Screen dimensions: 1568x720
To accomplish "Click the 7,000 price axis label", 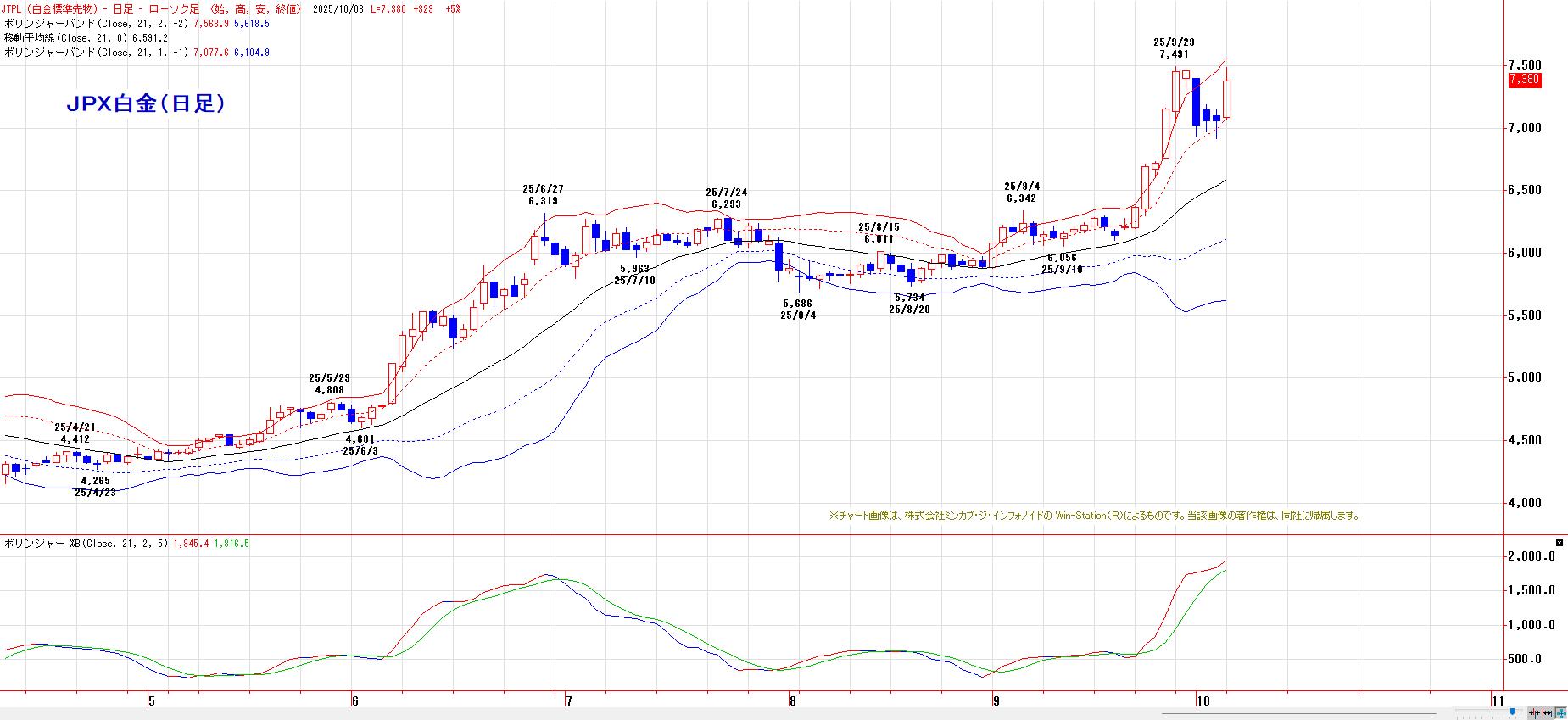I will point(1524,128).
